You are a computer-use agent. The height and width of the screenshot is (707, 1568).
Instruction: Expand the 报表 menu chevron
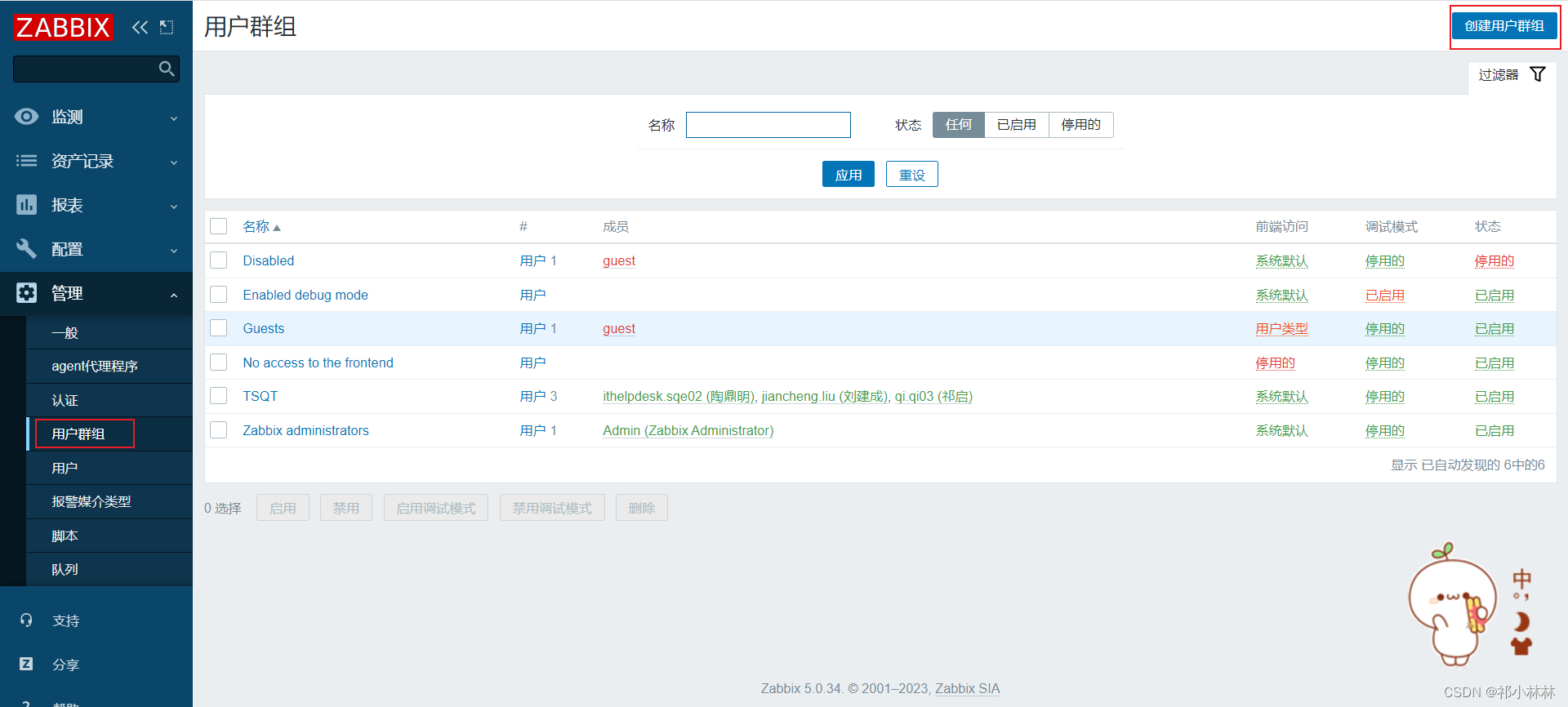pos(174,207)
